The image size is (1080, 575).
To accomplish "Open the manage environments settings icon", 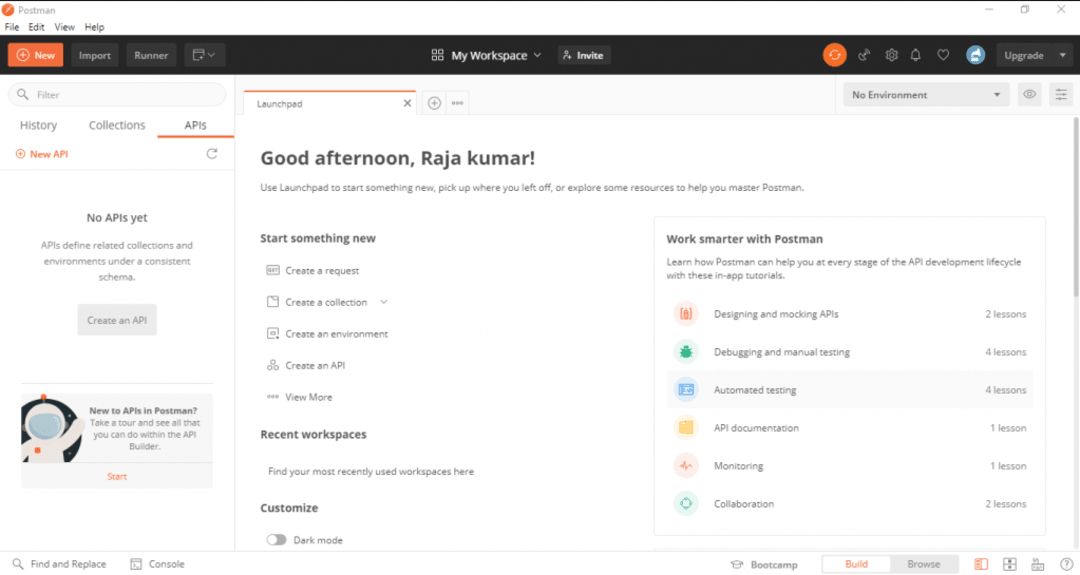I will [x=1060, y=95].
